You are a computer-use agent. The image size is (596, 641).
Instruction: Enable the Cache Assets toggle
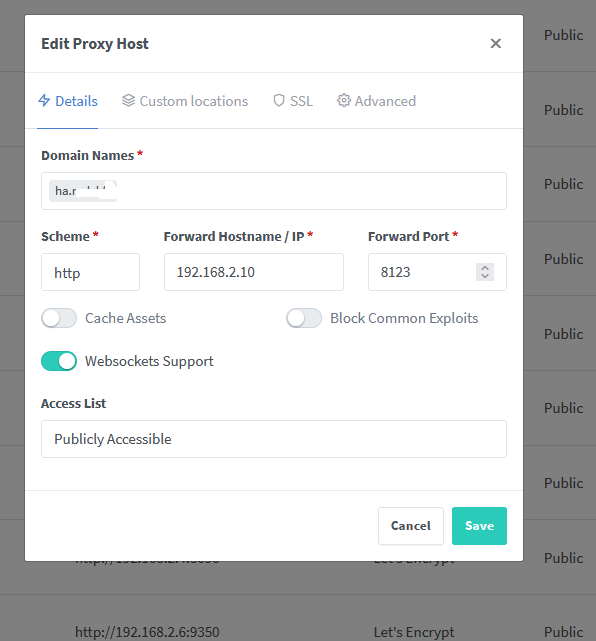[59, 318]
